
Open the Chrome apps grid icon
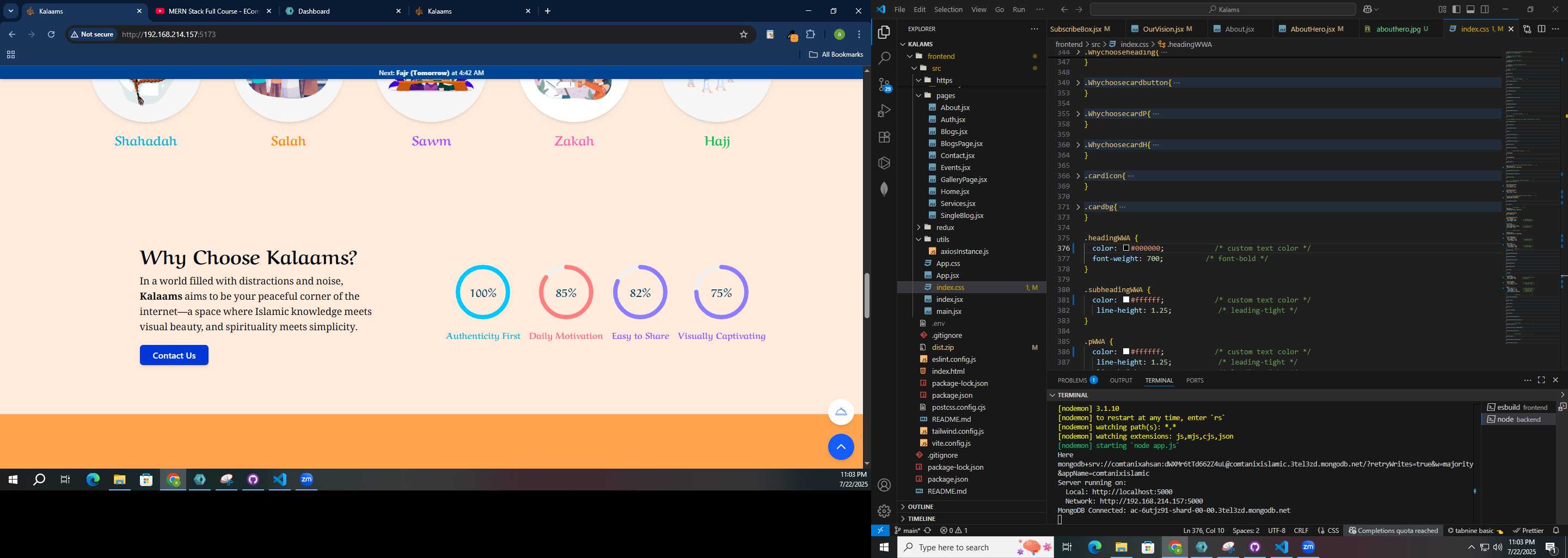click(x=10, y=55)
